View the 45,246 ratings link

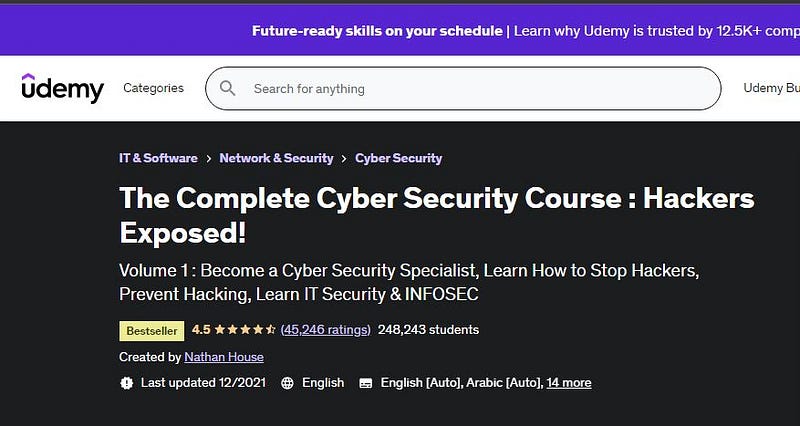(x=326, y=330)
